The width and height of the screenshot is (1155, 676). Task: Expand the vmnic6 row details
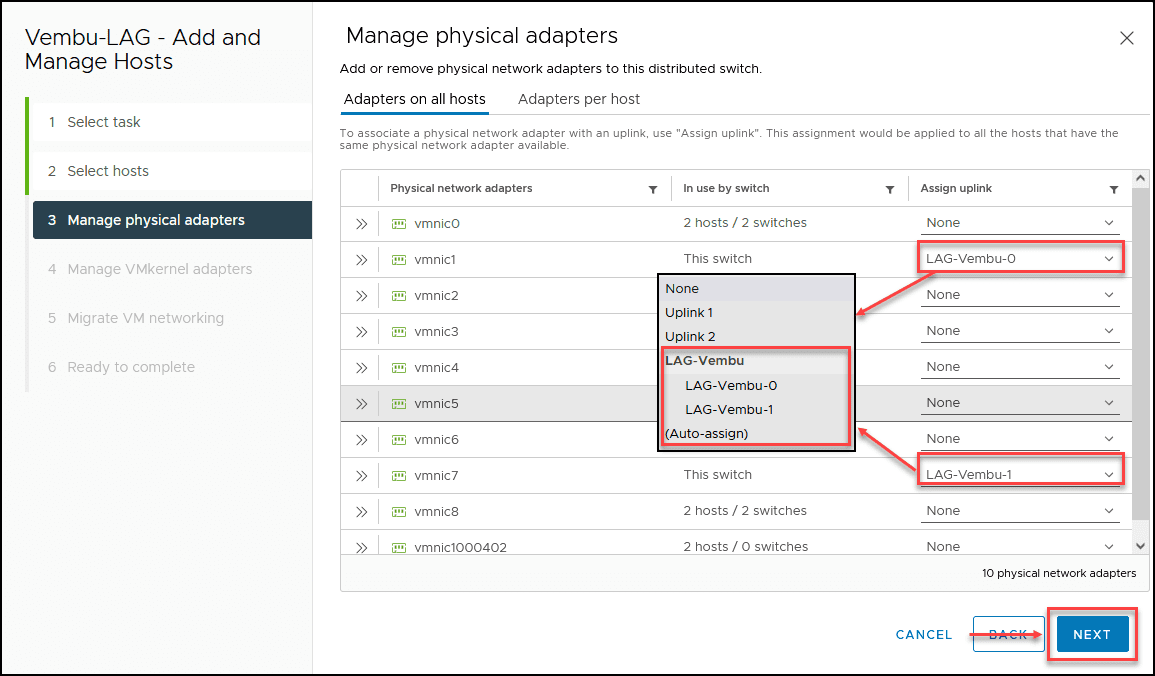[361, 440]
